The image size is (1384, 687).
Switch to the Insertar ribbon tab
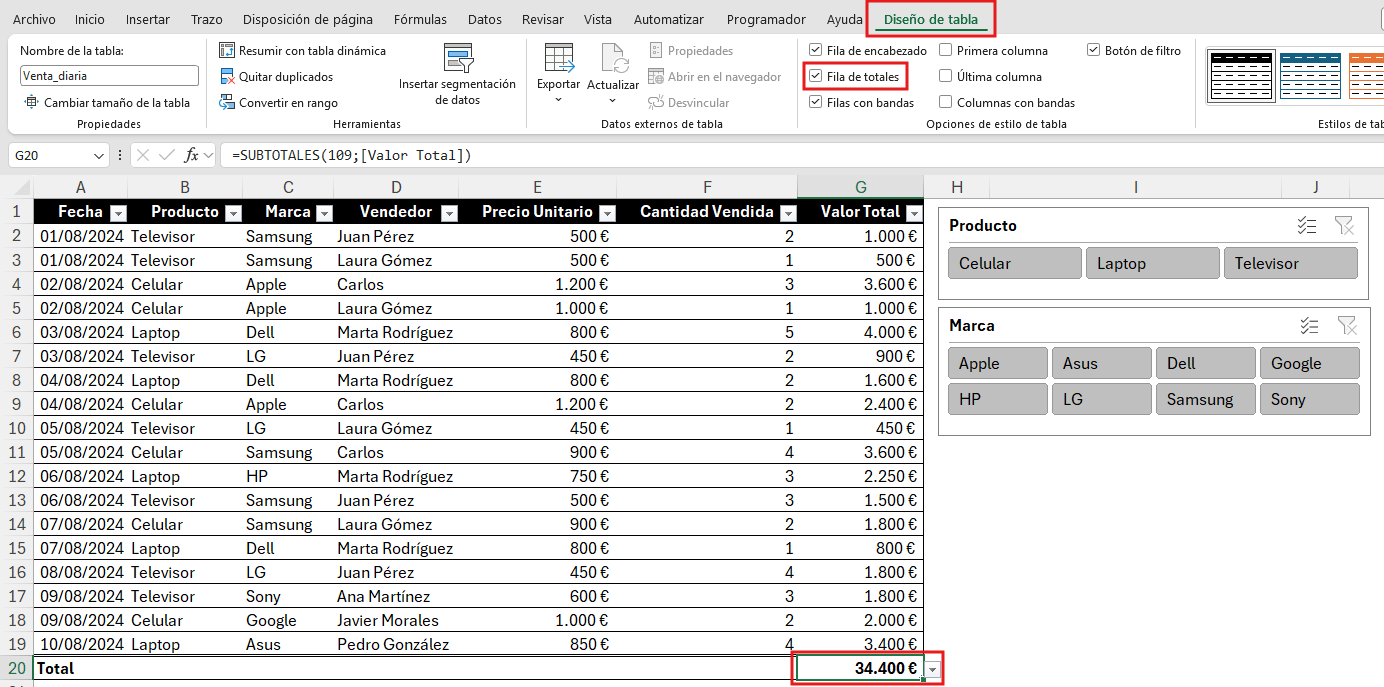(x=148, y=19)
